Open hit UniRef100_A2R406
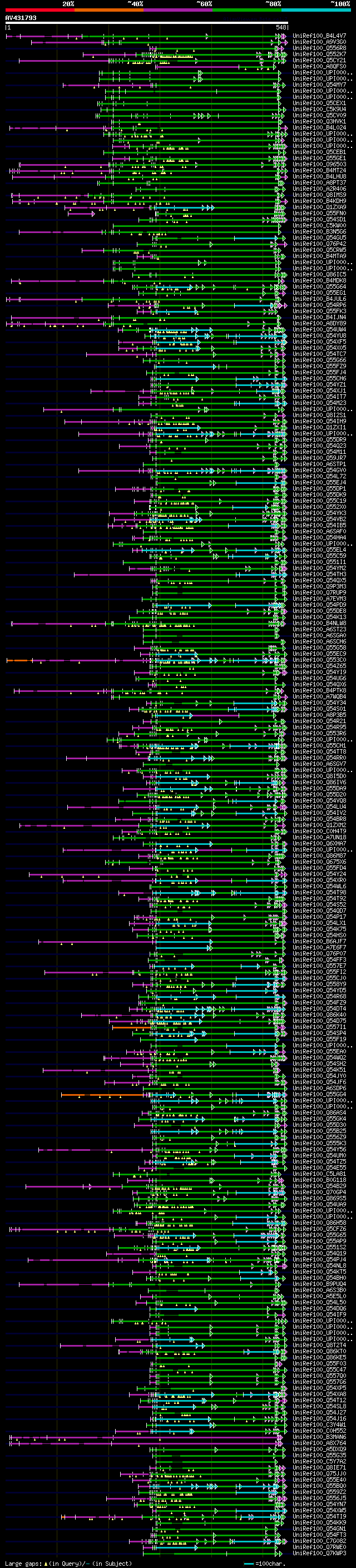Screen dimensions: 356x1568 pos(319,189)
